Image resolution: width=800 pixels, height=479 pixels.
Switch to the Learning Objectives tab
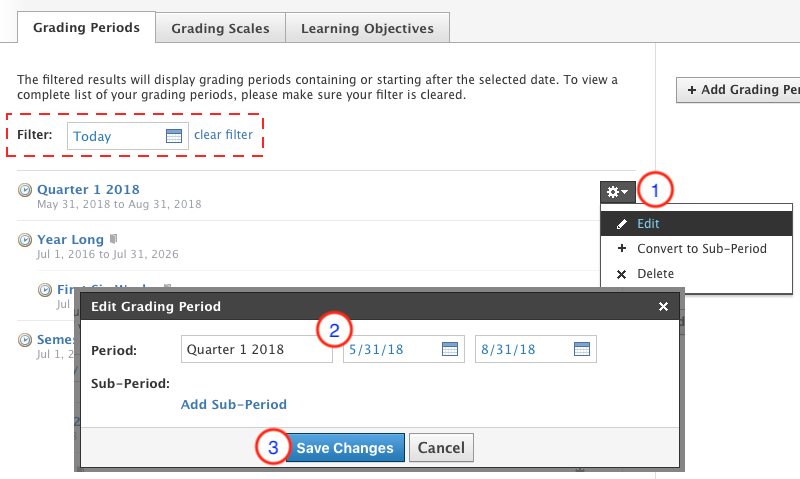(367, 28)
